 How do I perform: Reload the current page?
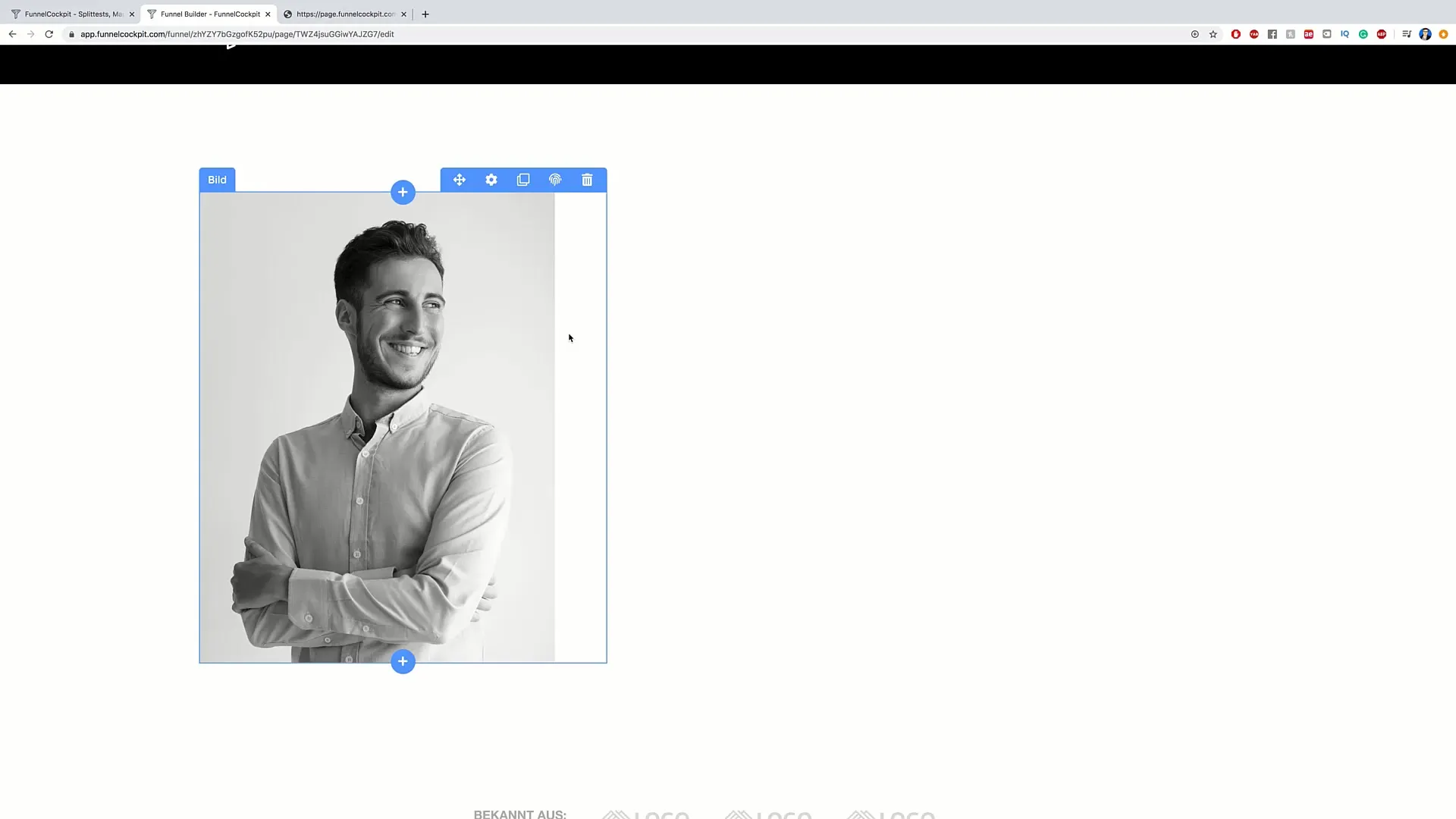point(49,34)
